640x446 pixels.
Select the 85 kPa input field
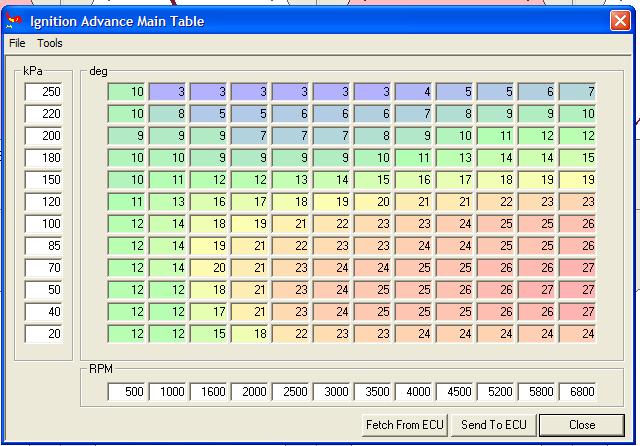coord(43,246)
